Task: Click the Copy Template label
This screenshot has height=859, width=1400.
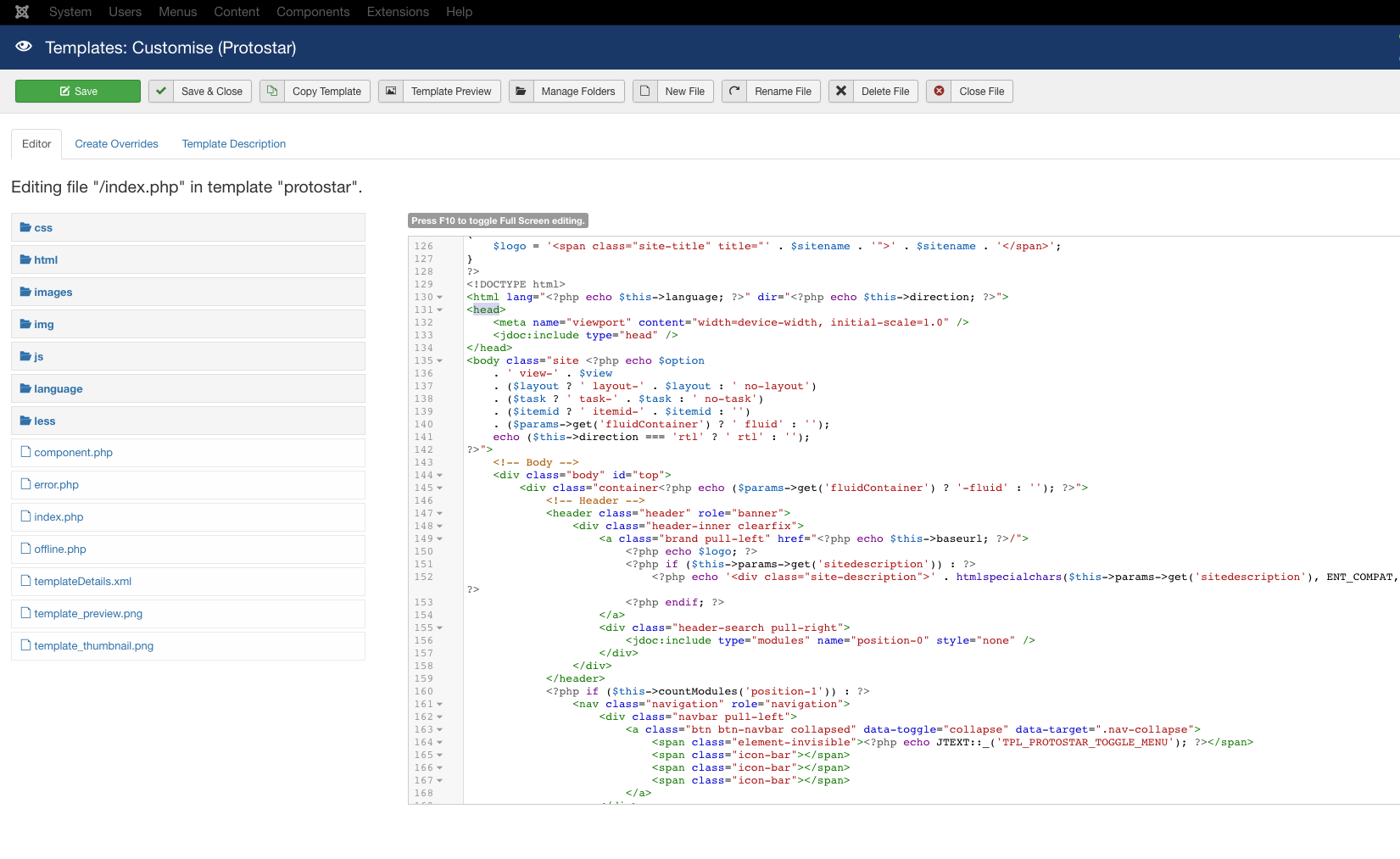Action: (326, 92)
